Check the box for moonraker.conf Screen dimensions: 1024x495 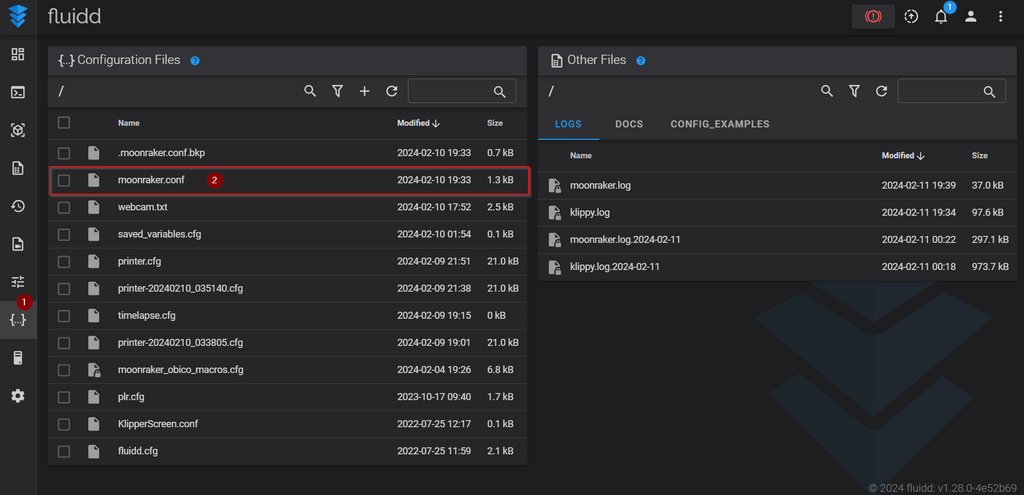[64, 180]
